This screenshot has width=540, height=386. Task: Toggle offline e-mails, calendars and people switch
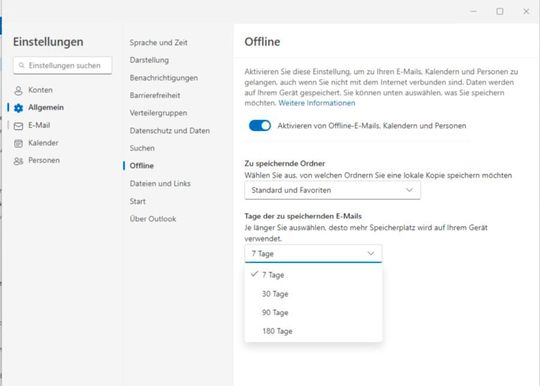[x=260, y=126]
